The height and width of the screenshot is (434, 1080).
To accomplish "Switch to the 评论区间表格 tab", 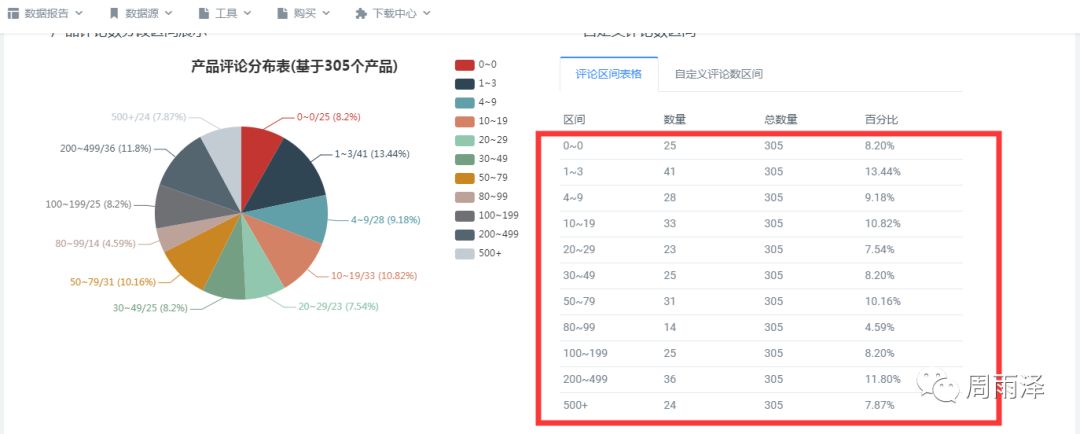I will pyautogui.click(x=609, y=74).
